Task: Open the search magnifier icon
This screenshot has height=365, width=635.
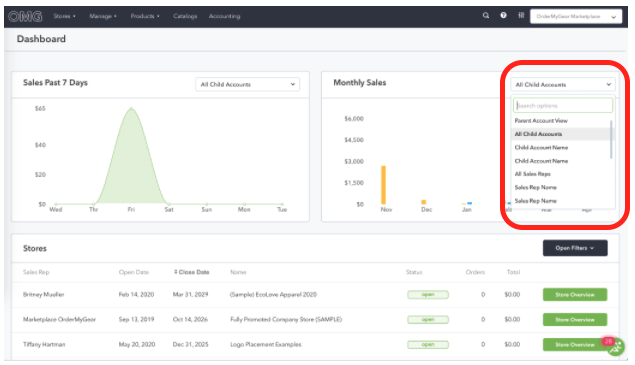Action: pos(486,15)
